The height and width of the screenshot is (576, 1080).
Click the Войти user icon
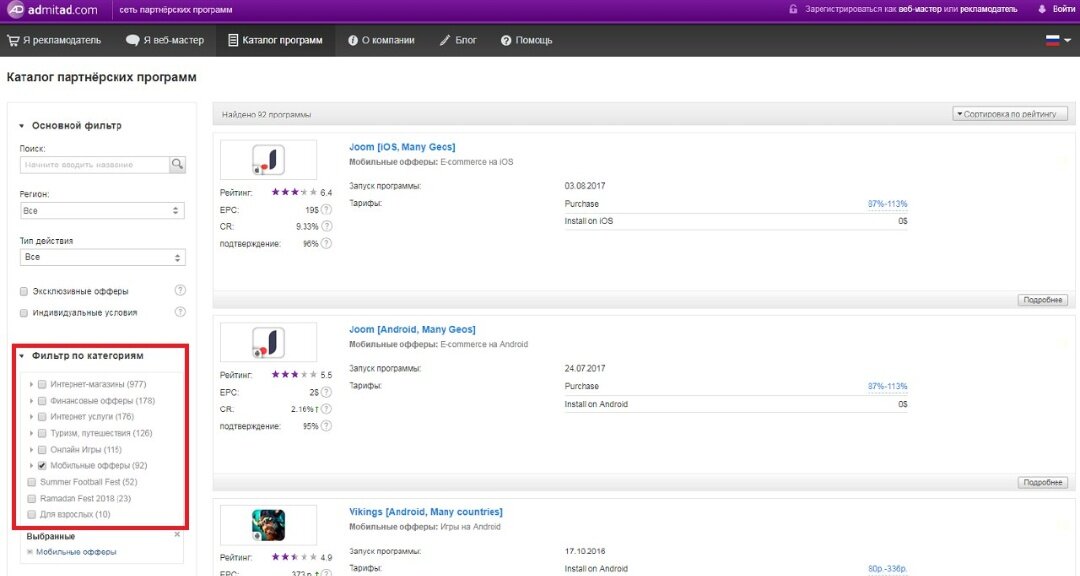[x=1041, y=9]
